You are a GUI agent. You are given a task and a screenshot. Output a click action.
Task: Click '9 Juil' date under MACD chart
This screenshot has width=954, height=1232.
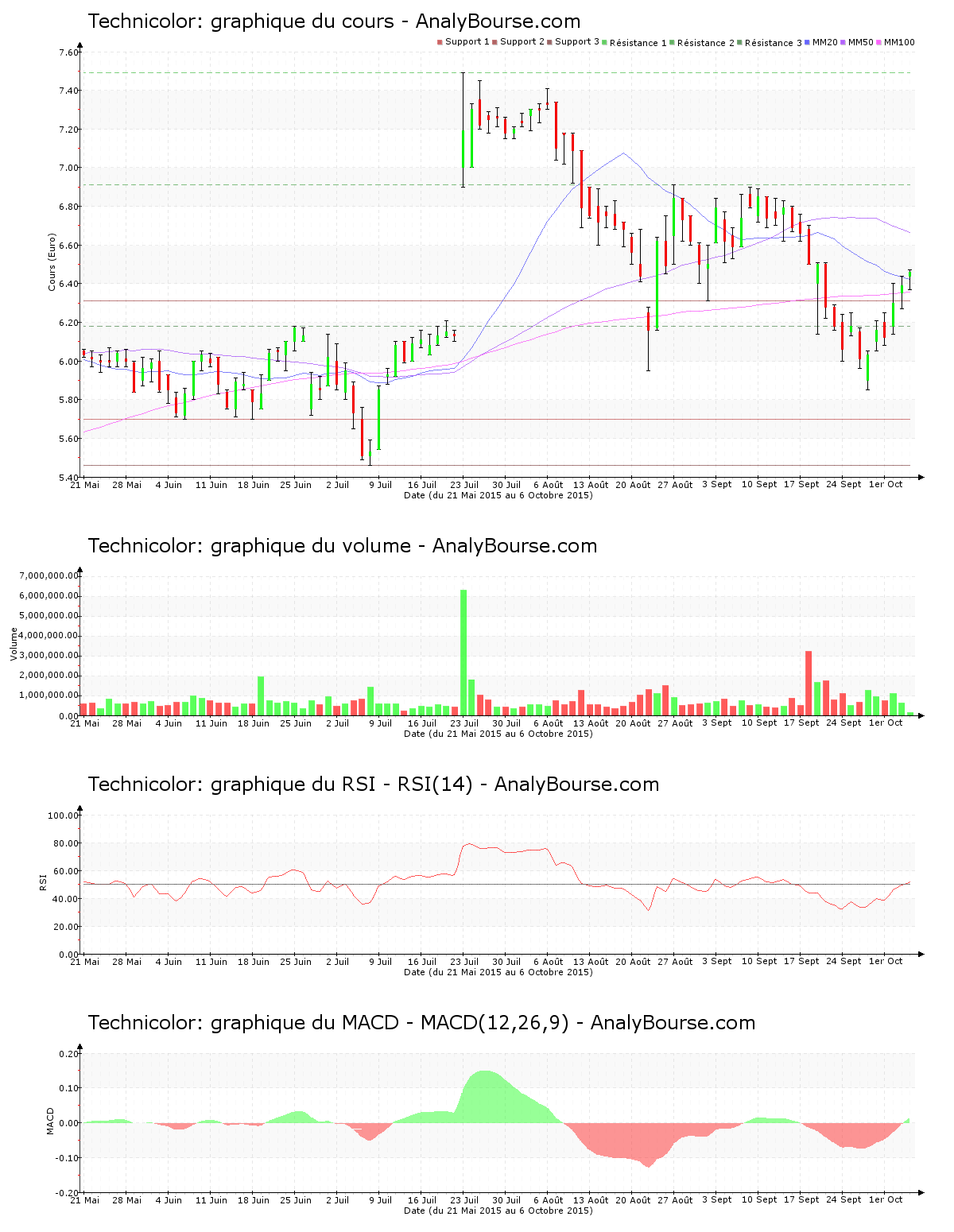[x=380, y=1200]
